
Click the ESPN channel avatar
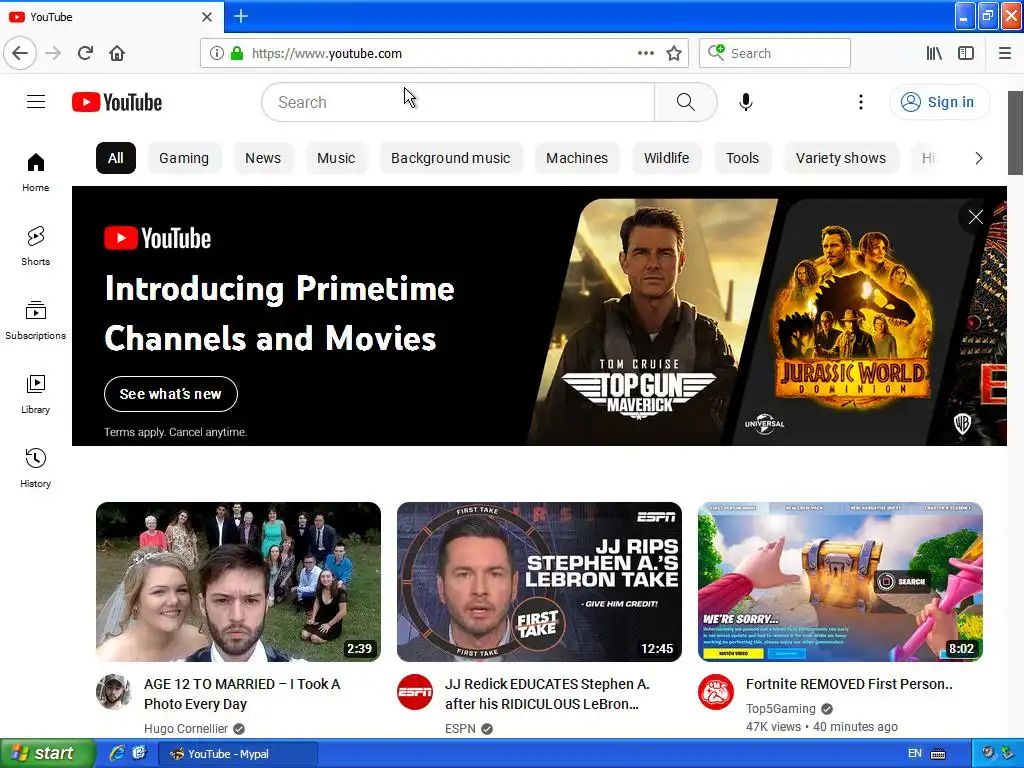click(x=415, y=692)
